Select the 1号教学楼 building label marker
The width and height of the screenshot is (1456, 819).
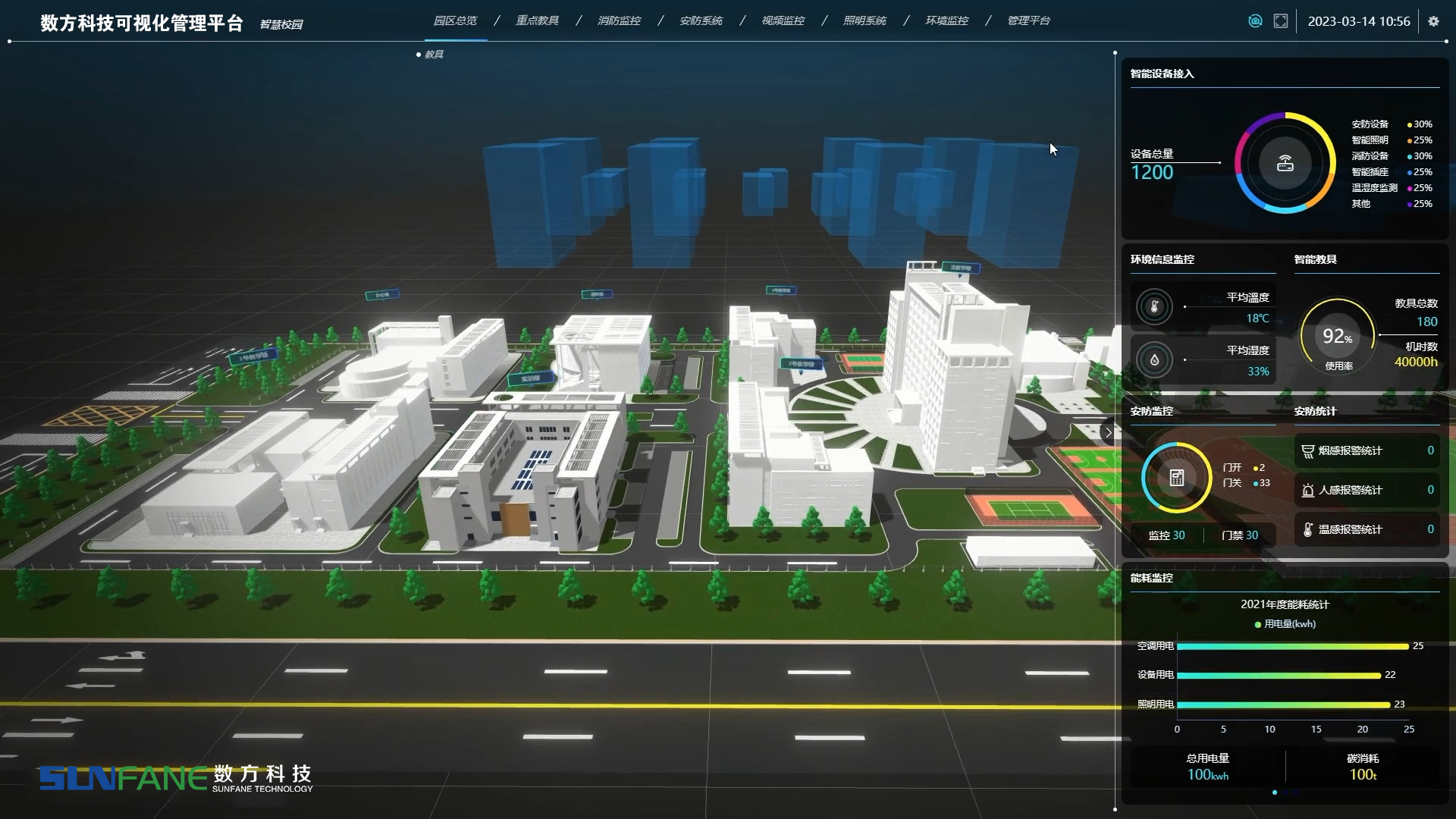click(253, 356)
